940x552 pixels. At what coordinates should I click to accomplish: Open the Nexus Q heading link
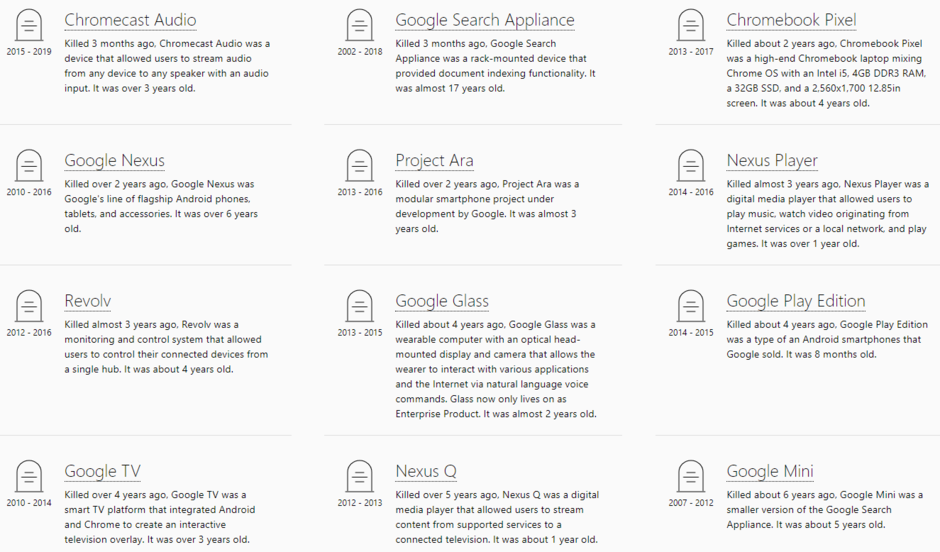(425, 472)
